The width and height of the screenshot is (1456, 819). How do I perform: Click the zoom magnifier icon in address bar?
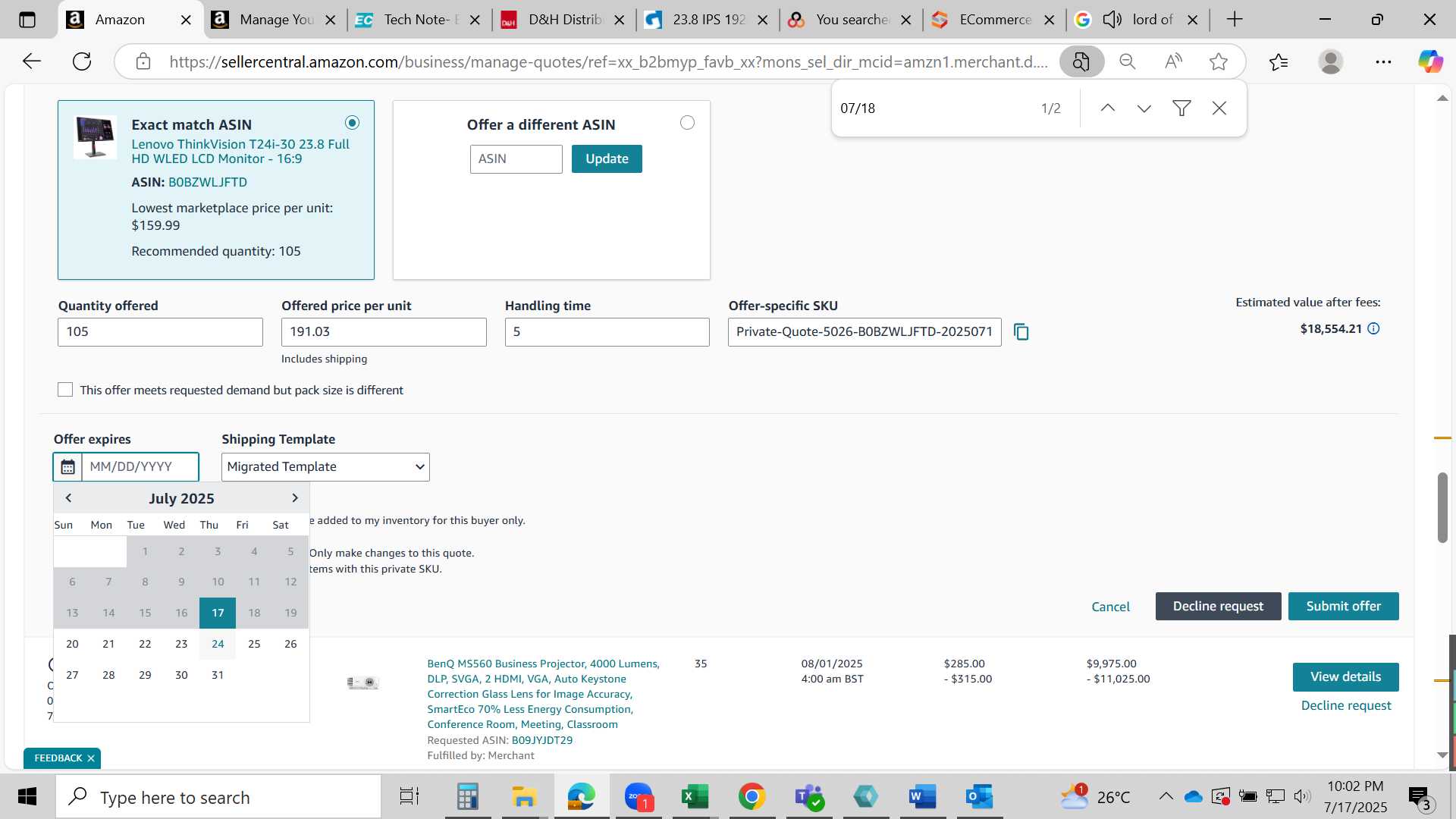click(x=1128, y=61)
